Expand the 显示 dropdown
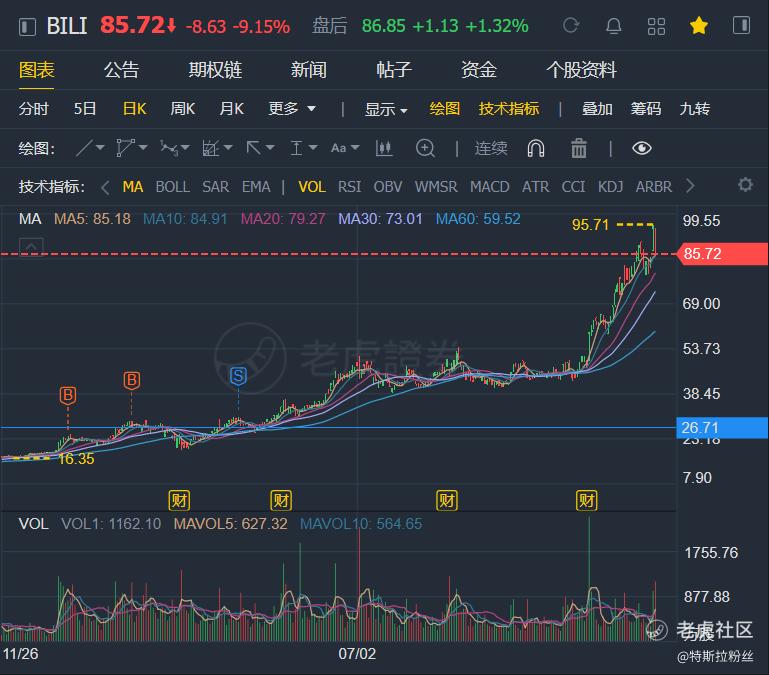The image size is (769, 675). pos(386,109)
